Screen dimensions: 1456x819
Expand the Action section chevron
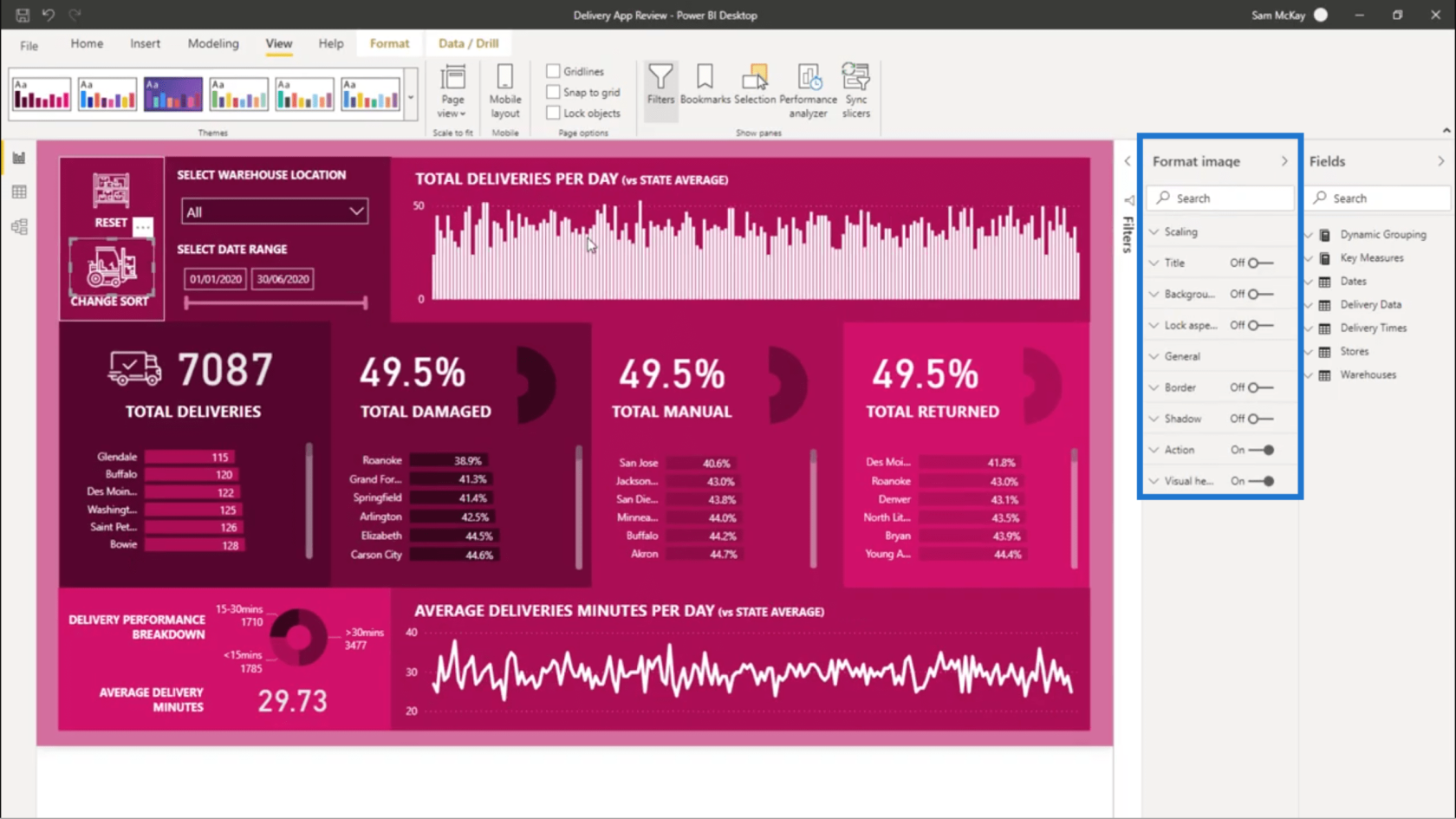1154,450
